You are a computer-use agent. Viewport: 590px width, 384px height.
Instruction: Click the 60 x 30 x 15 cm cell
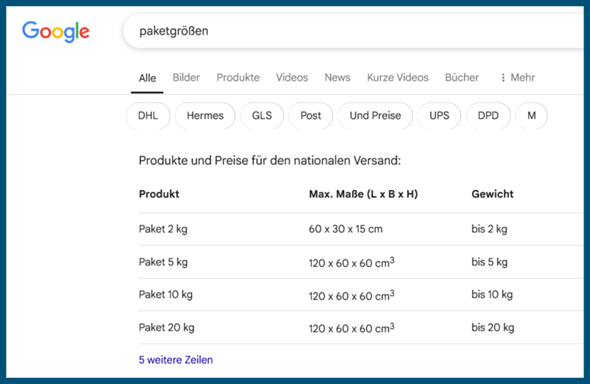pyautogui.click(x=345, y=229)
